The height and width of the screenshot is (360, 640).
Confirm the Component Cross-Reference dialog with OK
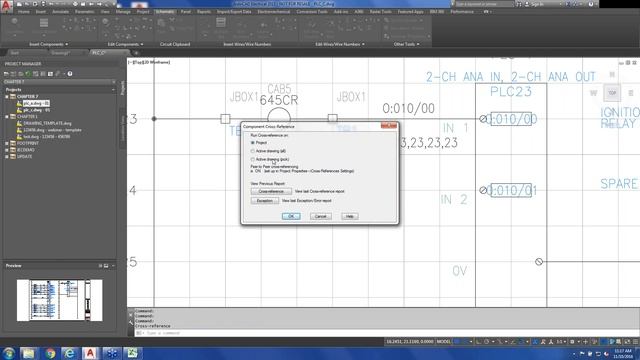(x=291, y=216)
